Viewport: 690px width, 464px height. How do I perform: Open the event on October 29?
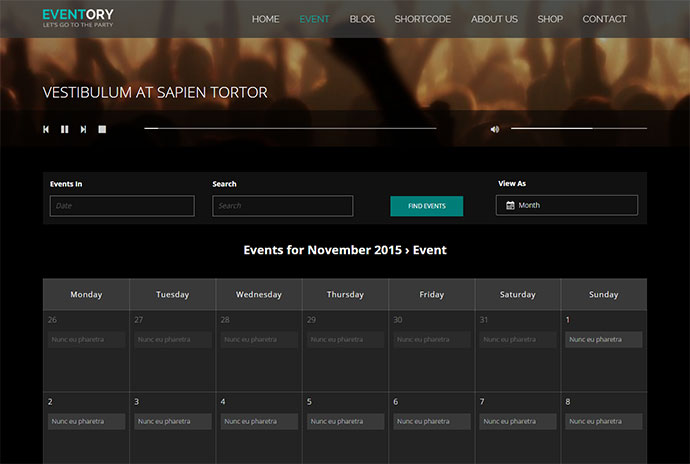pos(345,339)
